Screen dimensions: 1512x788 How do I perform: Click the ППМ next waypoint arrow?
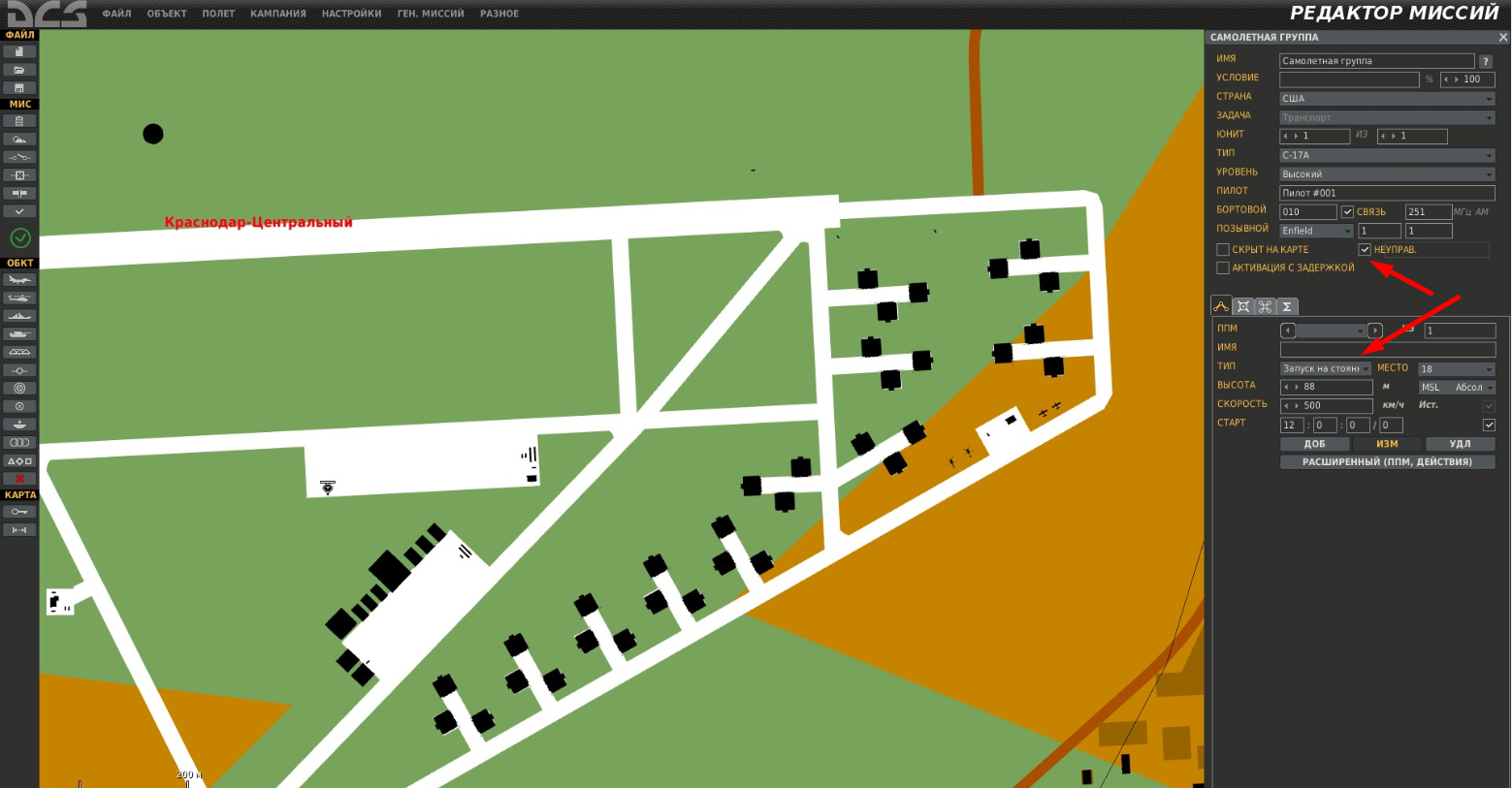(1375, 331)
